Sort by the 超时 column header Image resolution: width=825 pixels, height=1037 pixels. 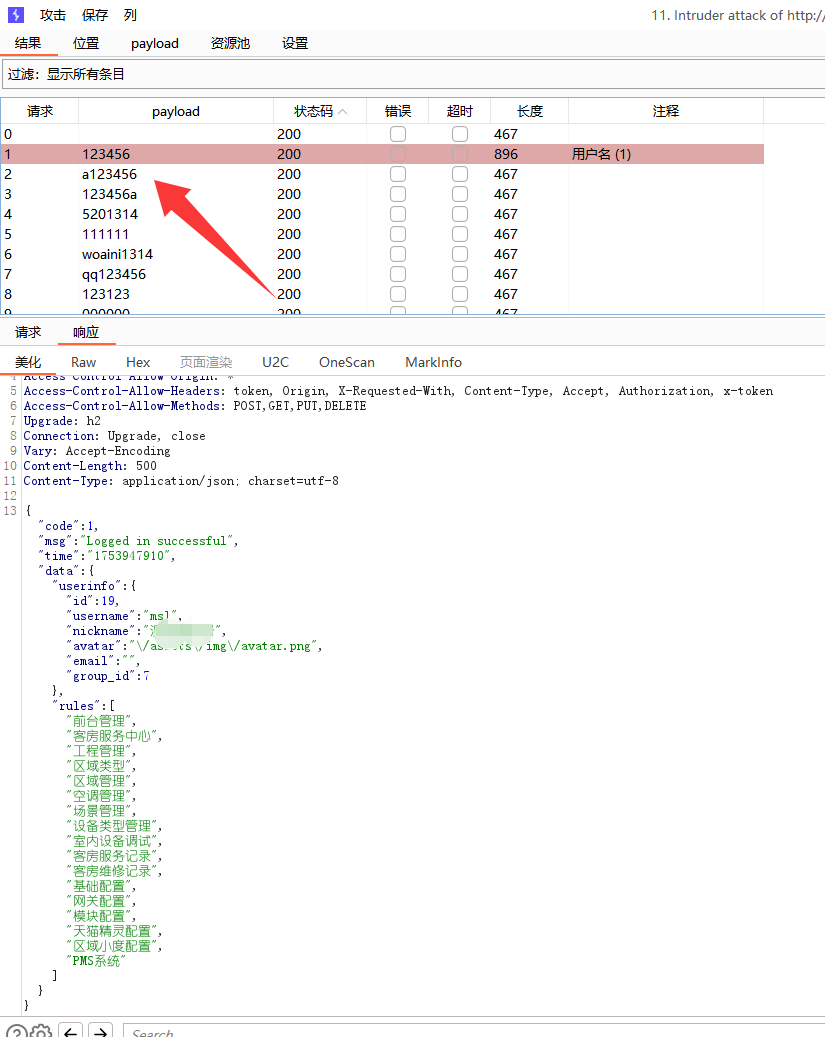(460, 111)
